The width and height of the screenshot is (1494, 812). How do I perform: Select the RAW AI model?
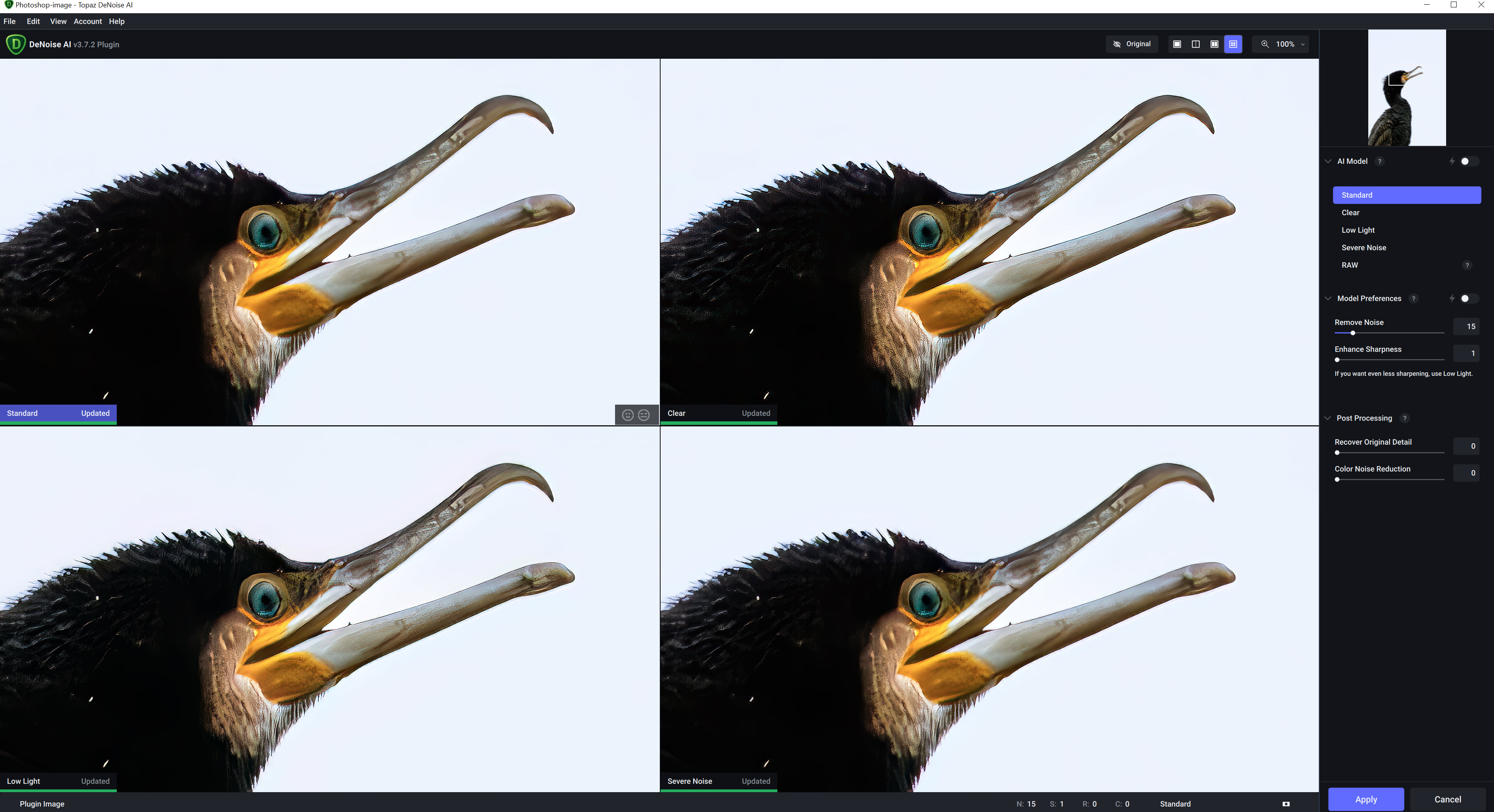[x=1406, y=265]
